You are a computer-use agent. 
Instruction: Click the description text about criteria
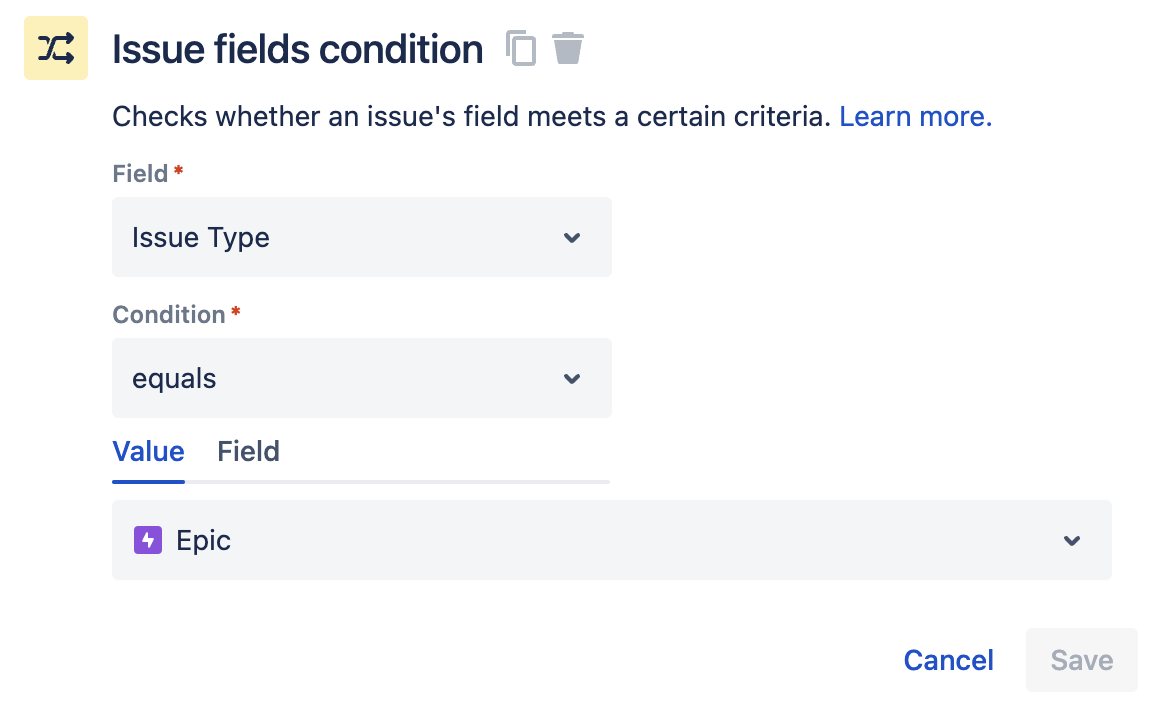click(471, 116)
